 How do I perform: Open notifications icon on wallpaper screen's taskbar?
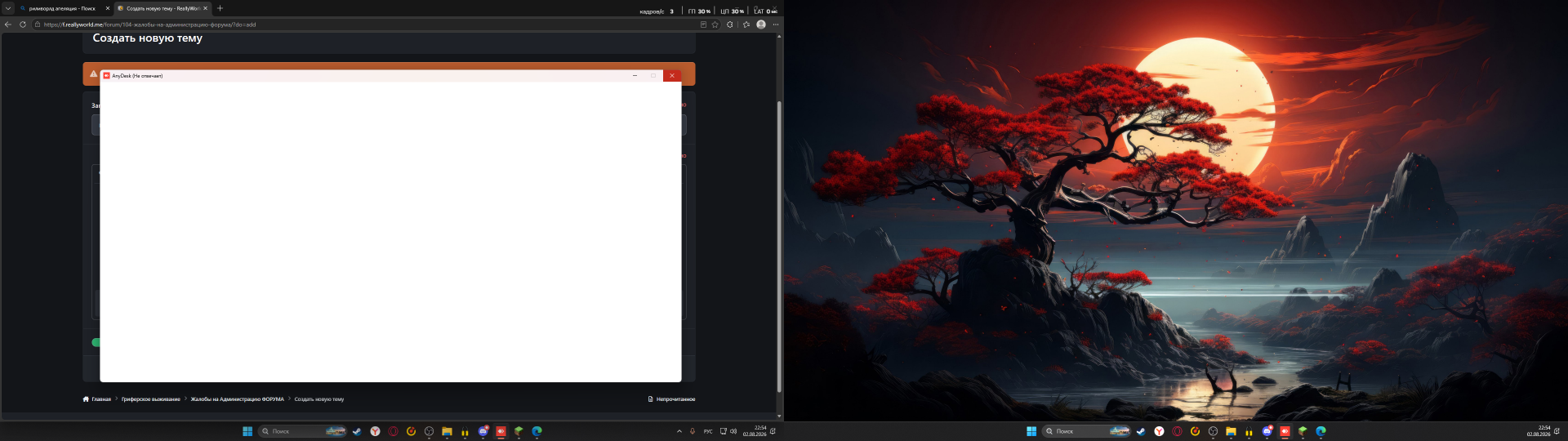pyautogui.click(x=1557, y=431)
